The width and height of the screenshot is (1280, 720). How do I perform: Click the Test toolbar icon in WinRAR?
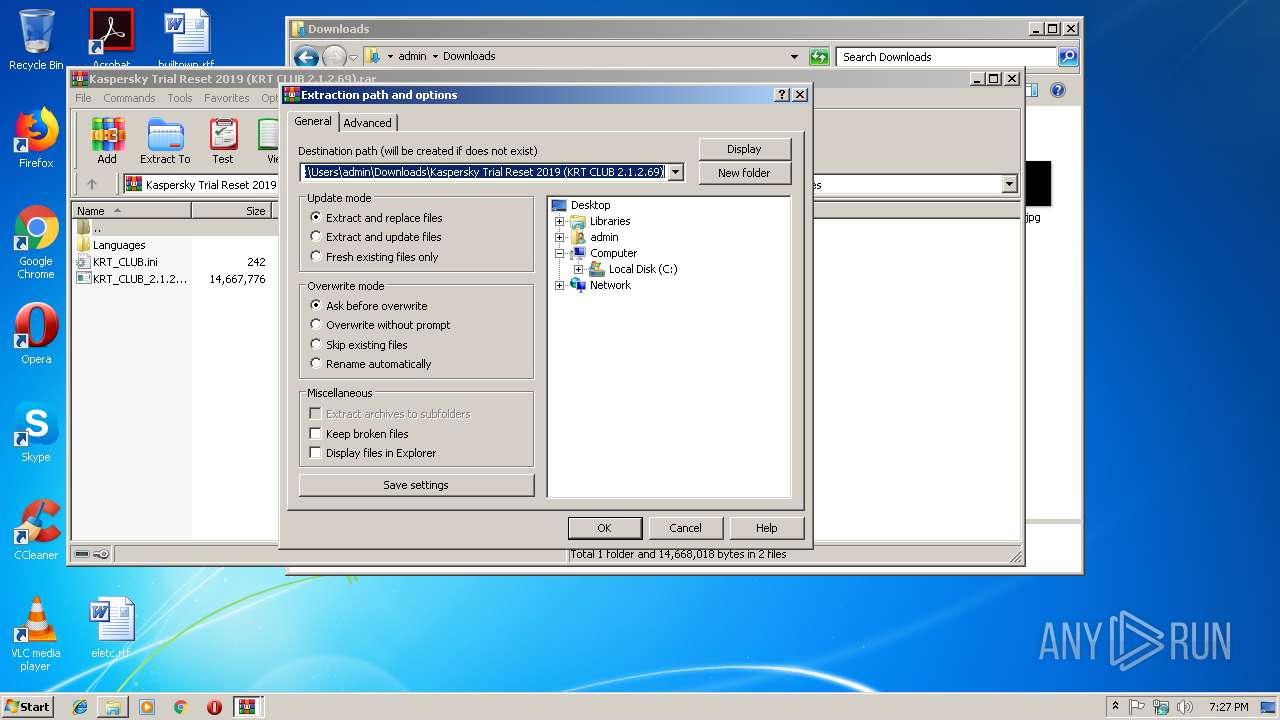(223, 141)
